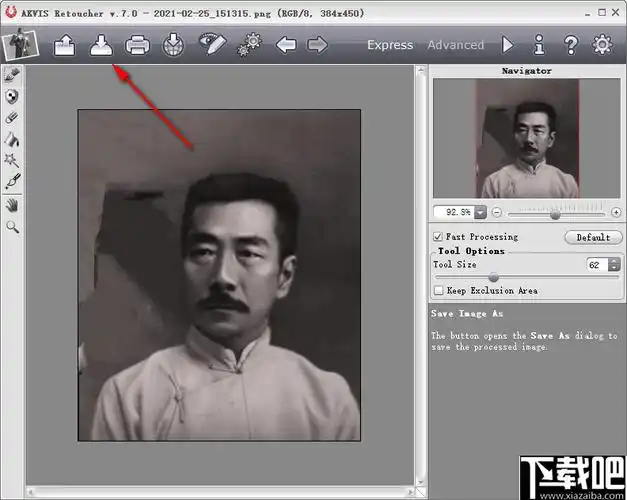This screenshot has height=500, width=627.
Task: Minimize the AKVIS Retoucher window
Action: [587, 13]
